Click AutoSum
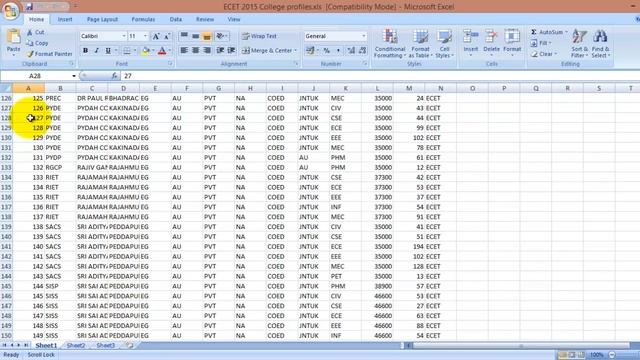The width and height of the screenshot is (640, 360). tap(549, 32)
